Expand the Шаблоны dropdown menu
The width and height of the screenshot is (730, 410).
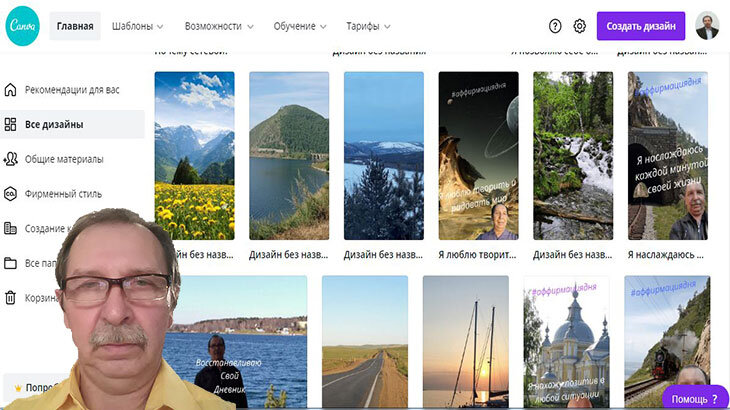pyautogui.click(x=137, y=27)
